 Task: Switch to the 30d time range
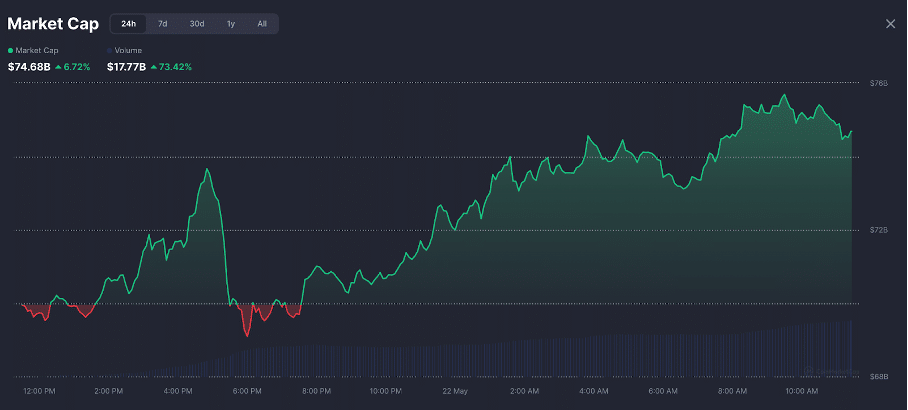tap(197, 24)
